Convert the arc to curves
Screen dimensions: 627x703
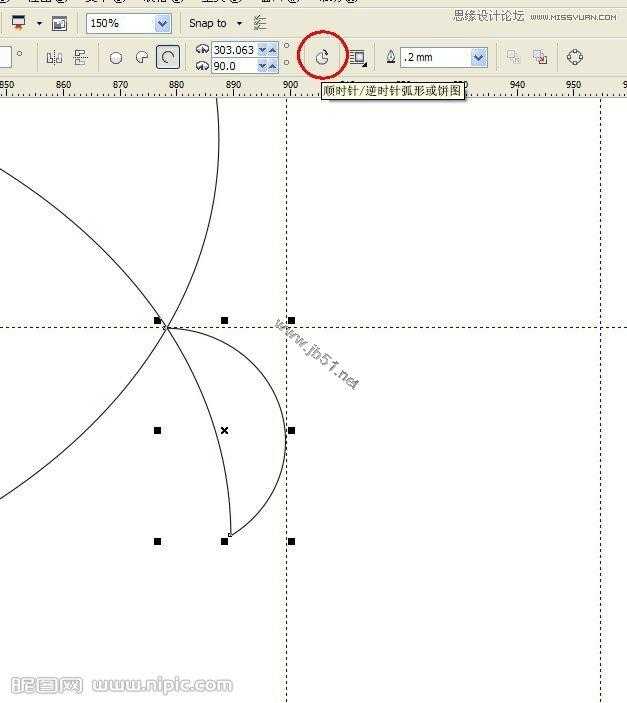(575, 57)
